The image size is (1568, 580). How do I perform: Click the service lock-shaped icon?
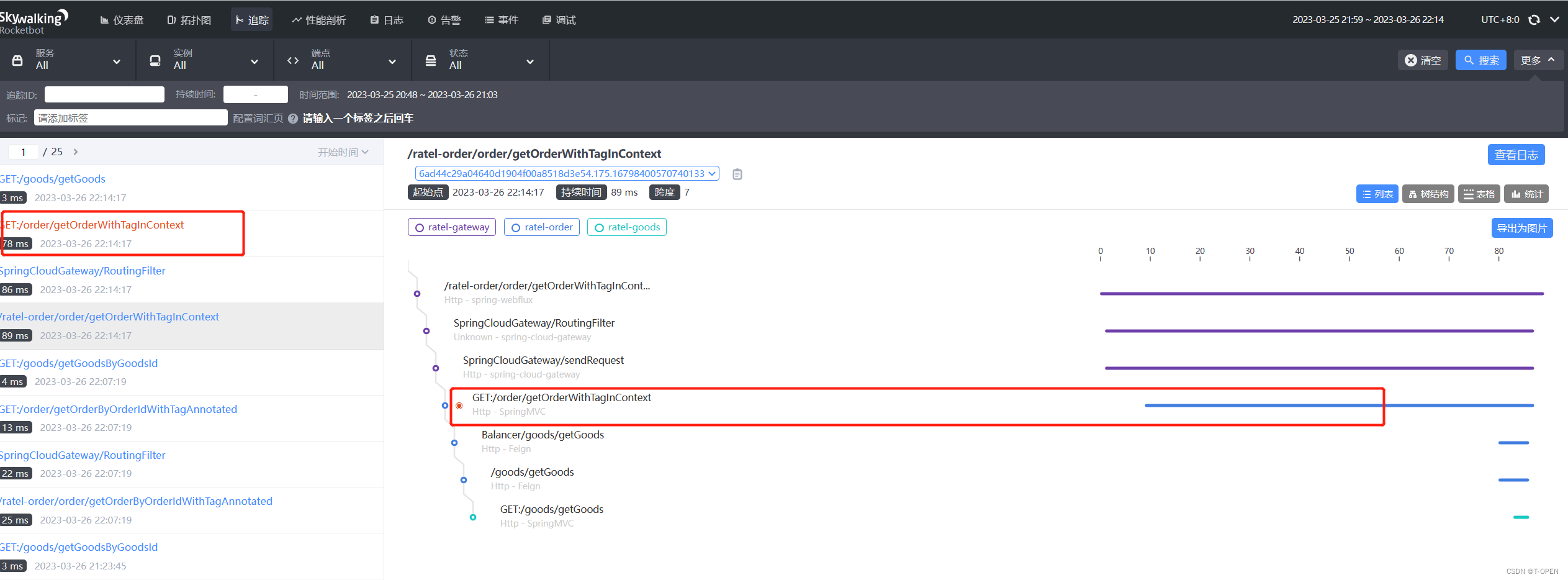(17, 60)
